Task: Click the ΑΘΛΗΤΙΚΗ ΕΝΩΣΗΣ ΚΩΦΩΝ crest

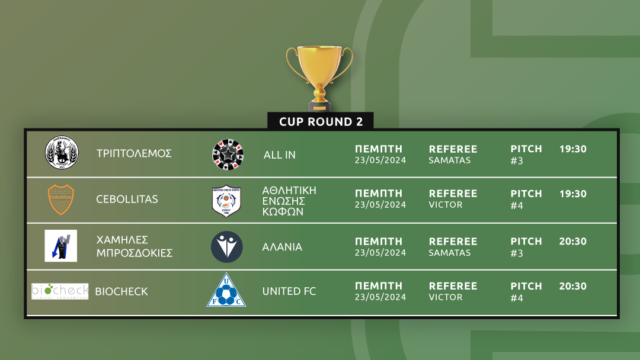Action: (227, 201)
